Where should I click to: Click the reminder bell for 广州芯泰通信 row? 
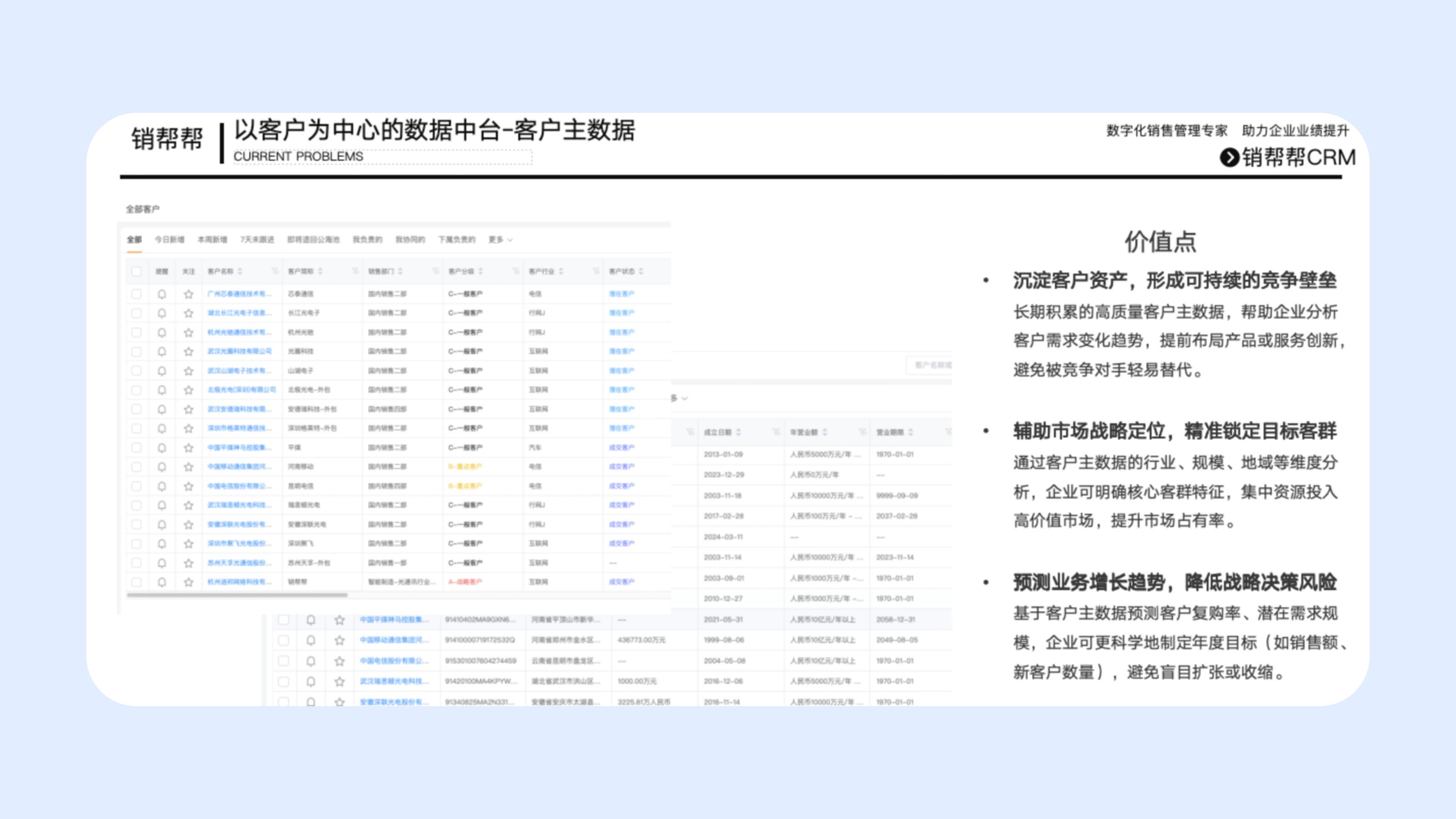(162, 294)
